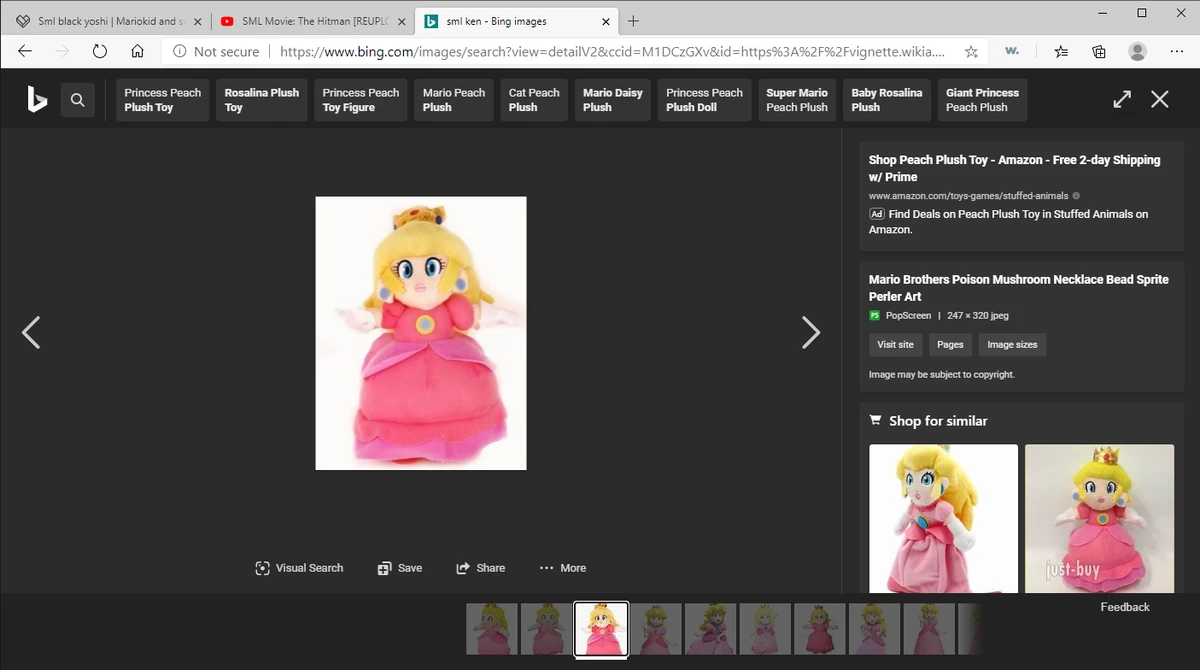Open Collections from the browser toolbar
The width and height of the screenshot is (1200, 670).
pos(1098,51)
